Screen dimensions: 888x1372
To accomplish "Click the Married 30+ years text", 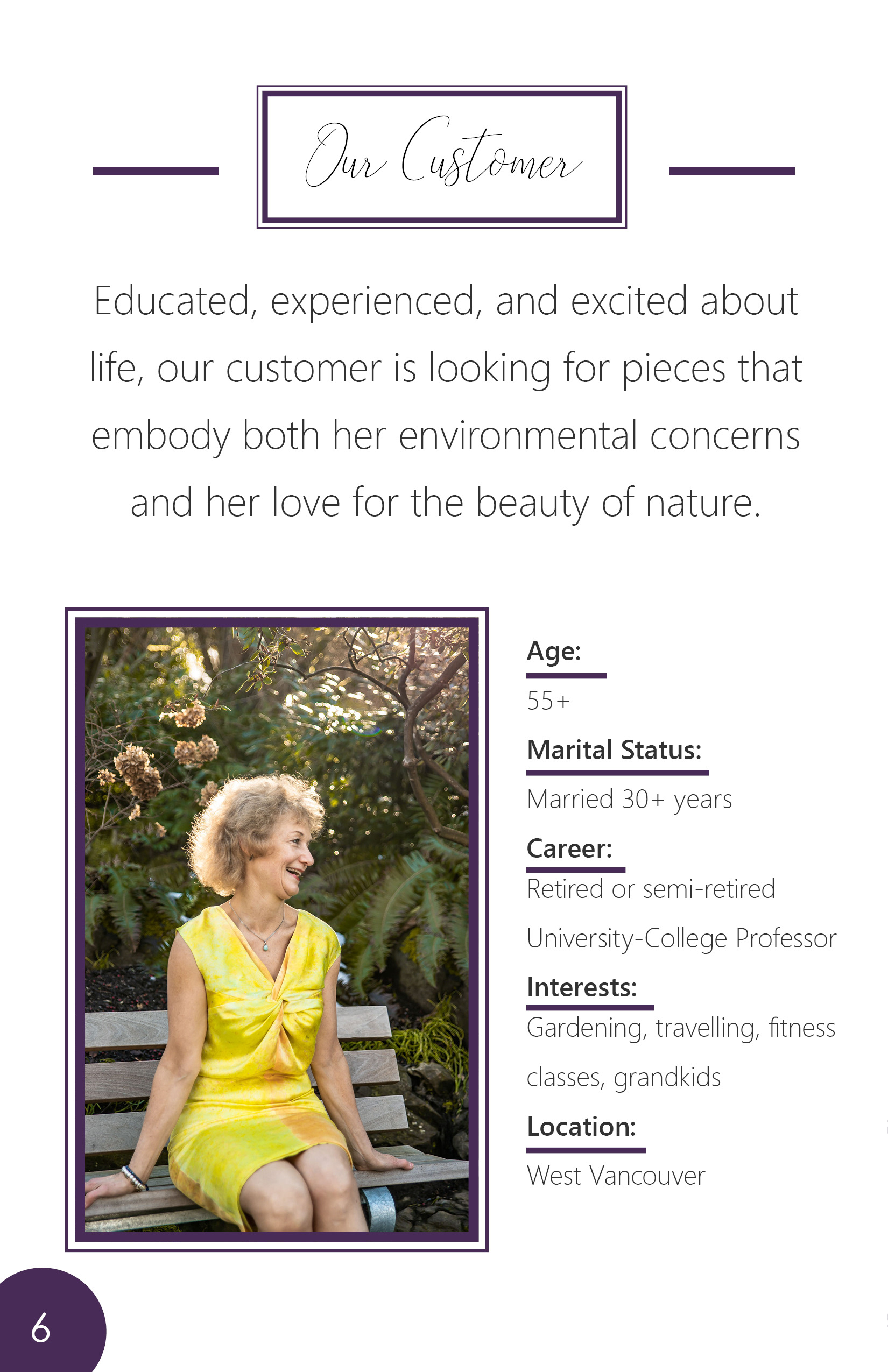I will (x=629, y=800).
